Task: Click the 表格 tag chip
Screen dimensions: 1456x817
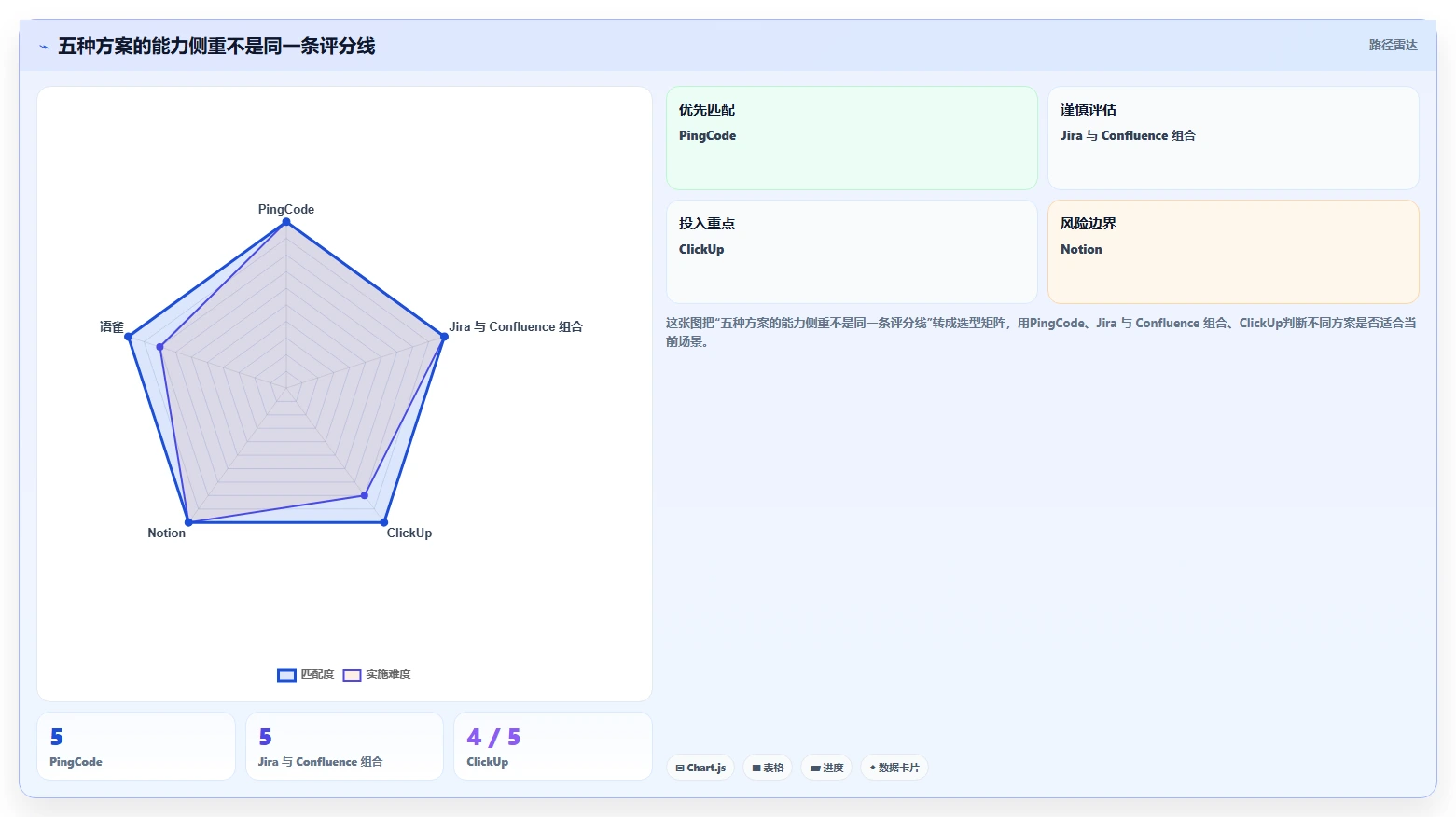Action: click(768, 768)
